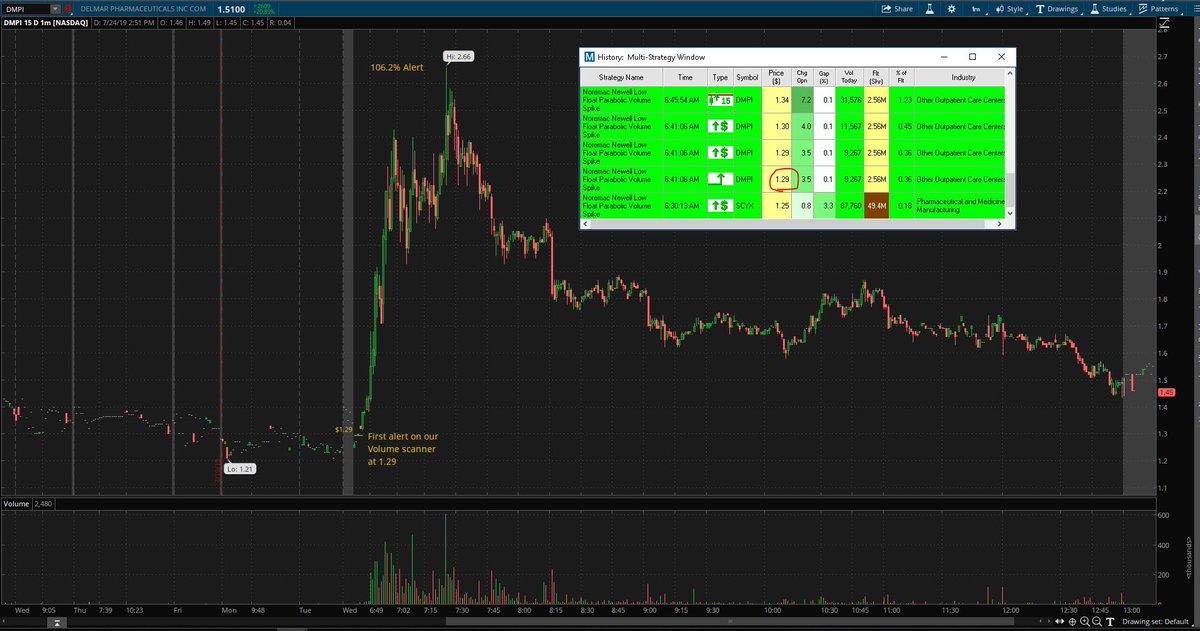
Task: Open the Patterns menu
Action: pos(1160,8)
